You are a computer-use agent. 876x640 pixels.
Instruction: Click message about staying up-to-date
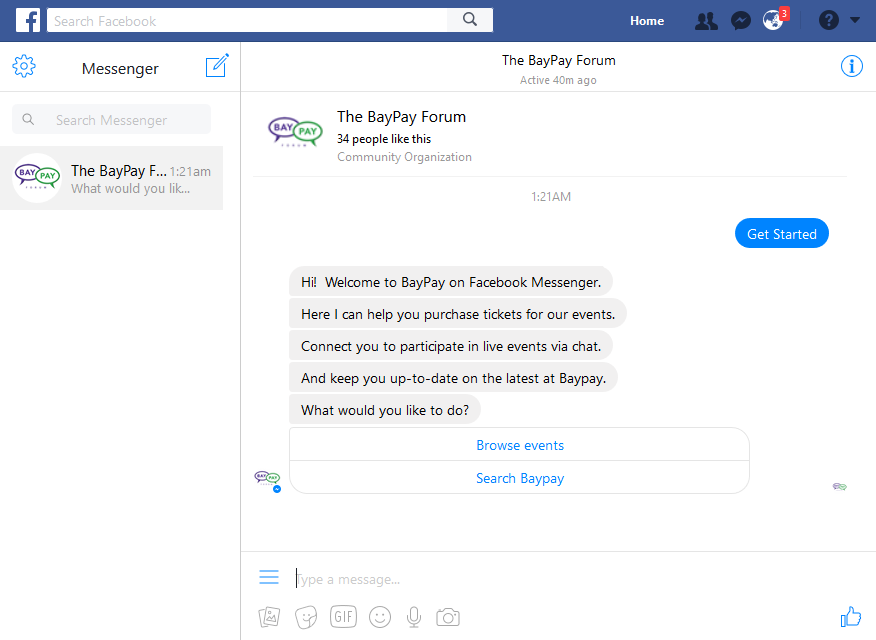(x=453, y=378)
